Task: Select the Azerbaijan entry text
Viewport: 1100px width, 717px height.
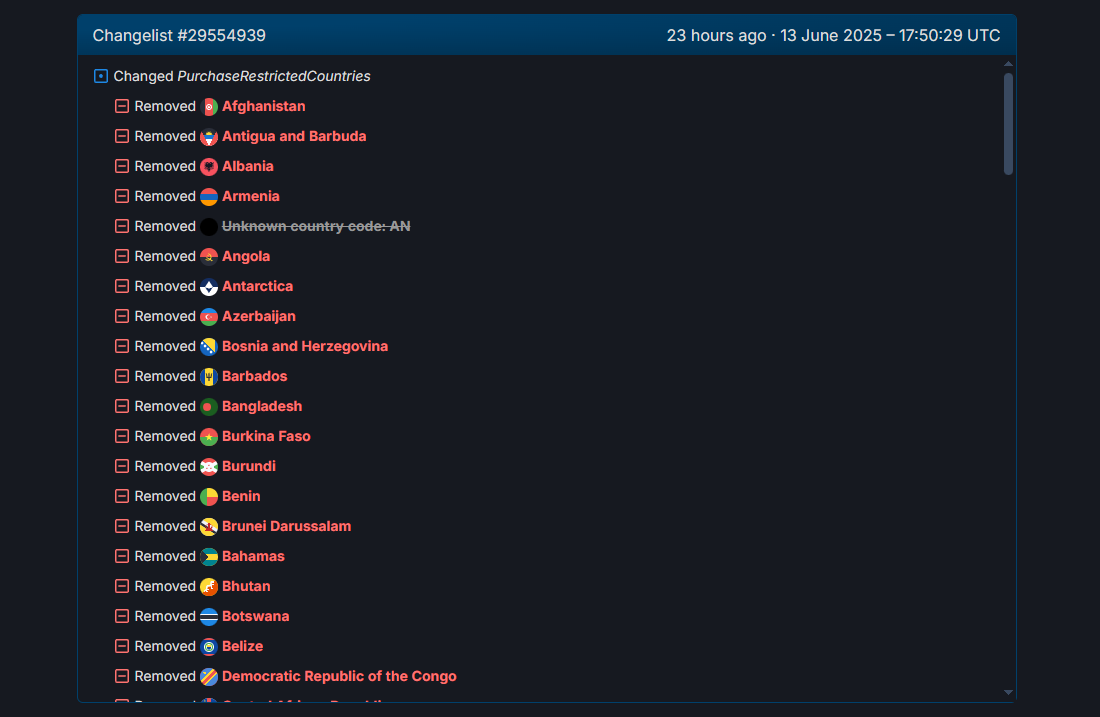Action: click(259, 316)
